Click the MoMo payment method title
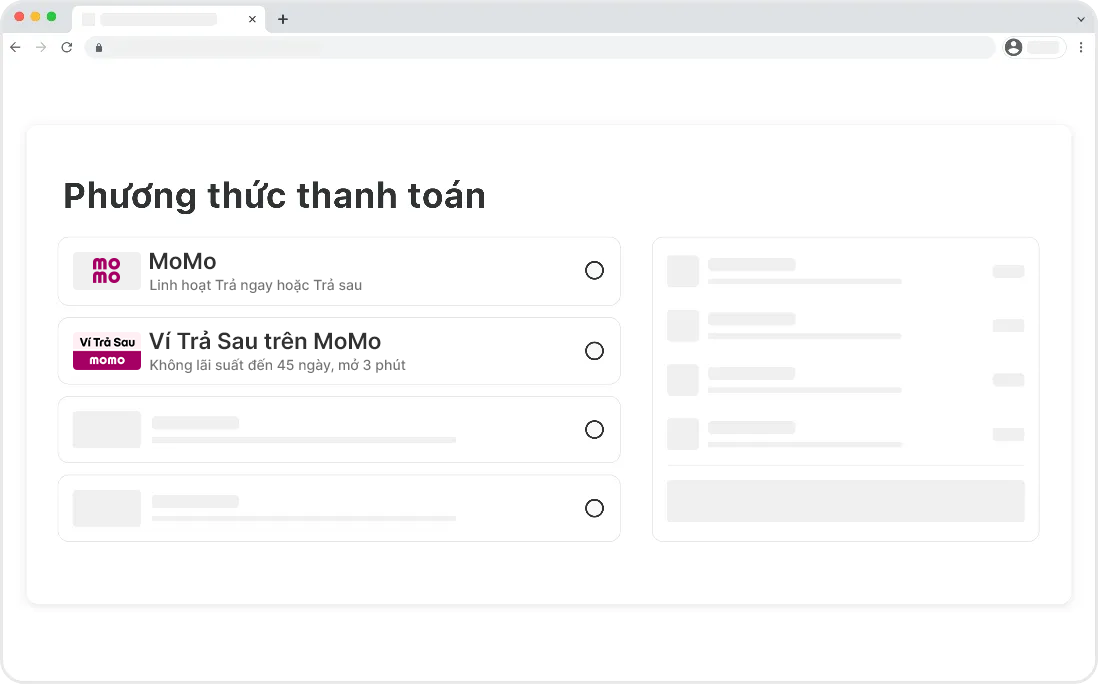 click(x=182, y=261)
